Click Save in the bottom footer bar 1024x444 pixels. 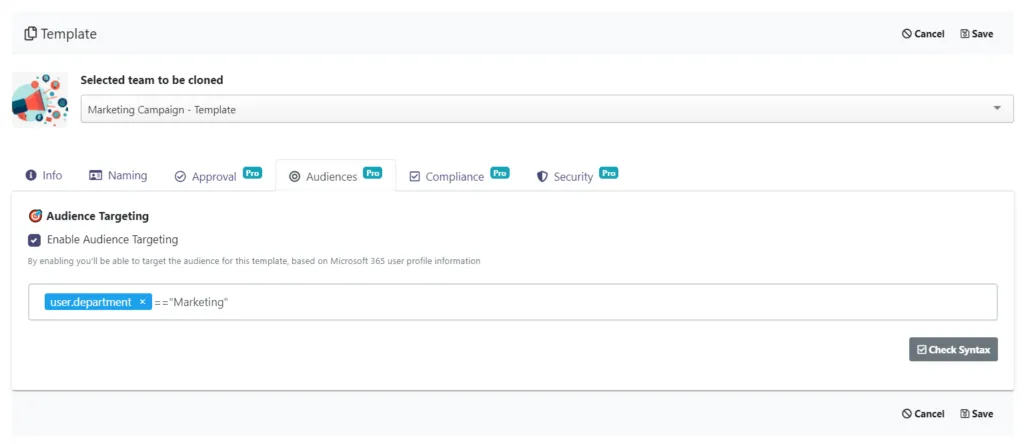click(x=976, y=413)
